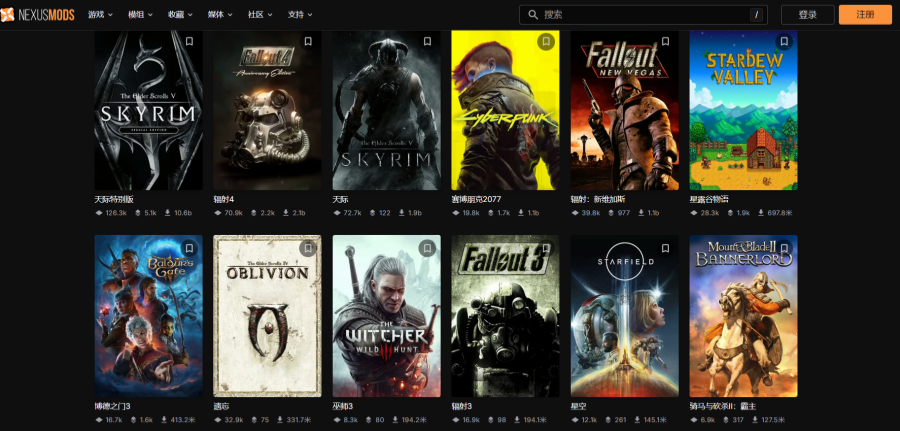The width and height of the screenshot is (900, 431).
Task: Toggle bookmark on Skyrim Special Edition
Action: click(x=189, y=42)
